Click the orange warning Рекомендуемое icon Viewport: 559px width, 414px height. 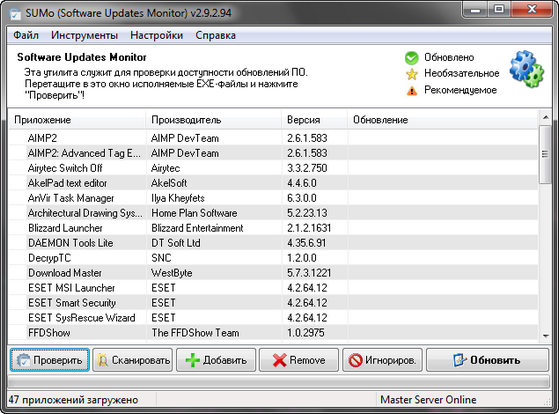click(x=412, y=91)
